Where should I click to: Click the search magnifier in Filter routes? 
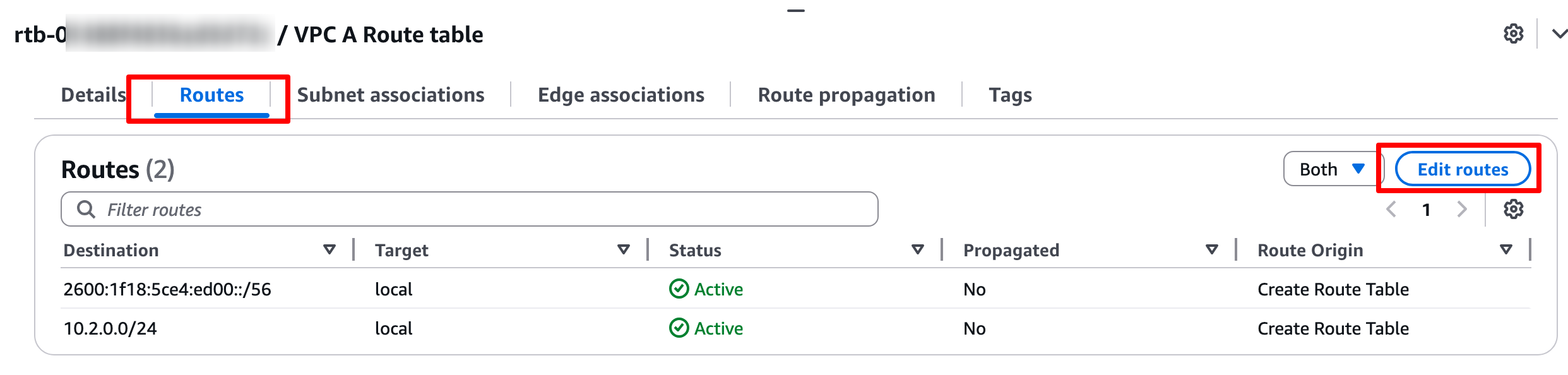point(86,209)
